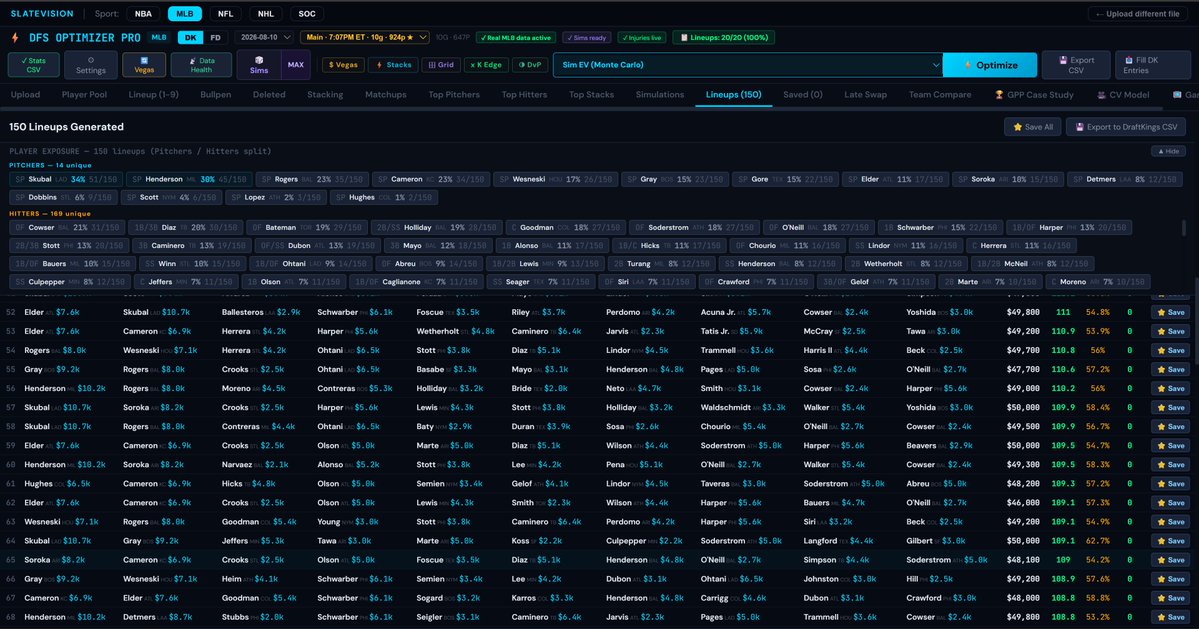Hide the player exposure panel
Viewport: 1199px width, 629px height.
coord(1168,151)
